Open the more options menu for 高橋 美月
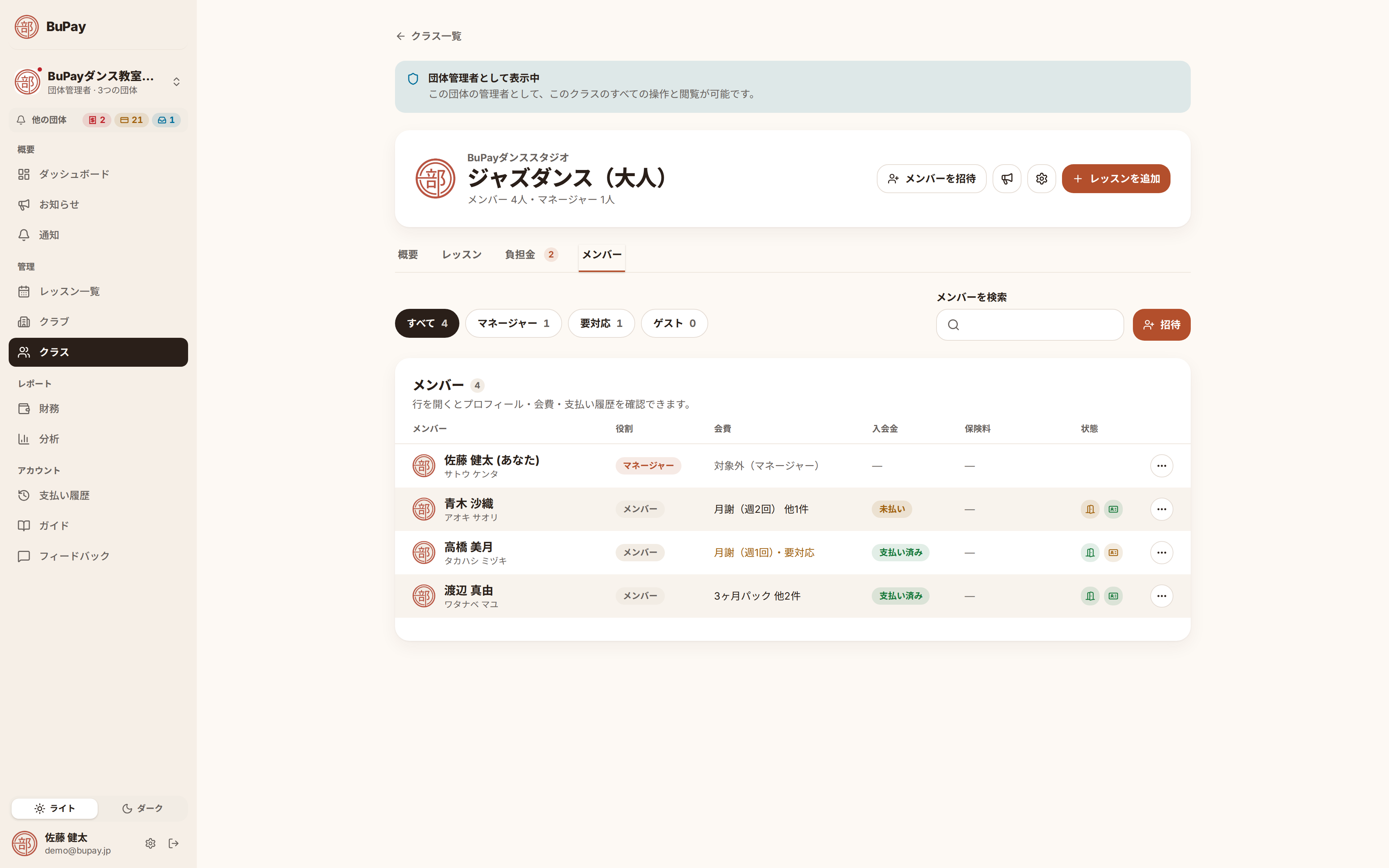The width and height of the screenshot is (1389, 868). (x=1161, y=552)
